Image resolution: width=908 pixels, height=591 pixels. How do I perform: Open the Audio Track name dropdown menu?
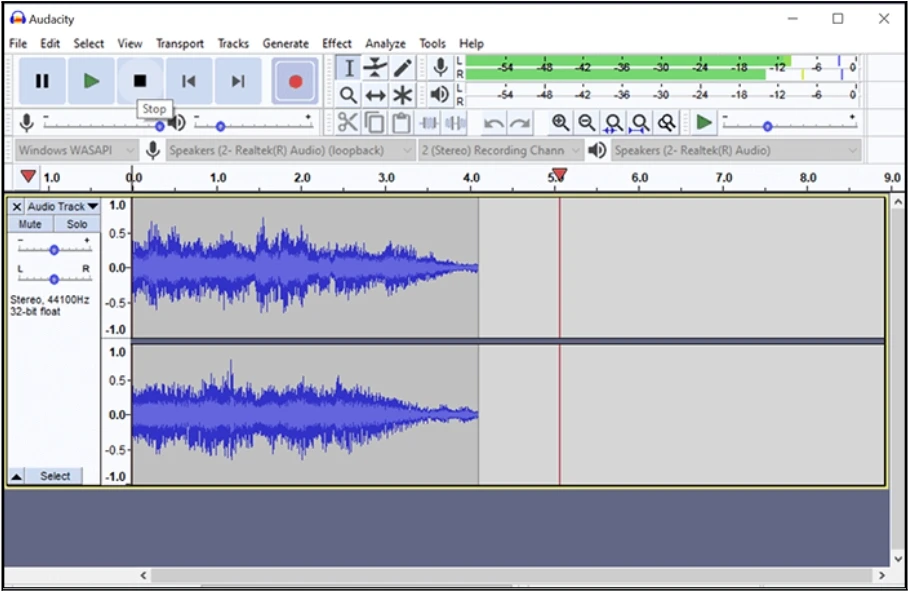coord(63,207)
